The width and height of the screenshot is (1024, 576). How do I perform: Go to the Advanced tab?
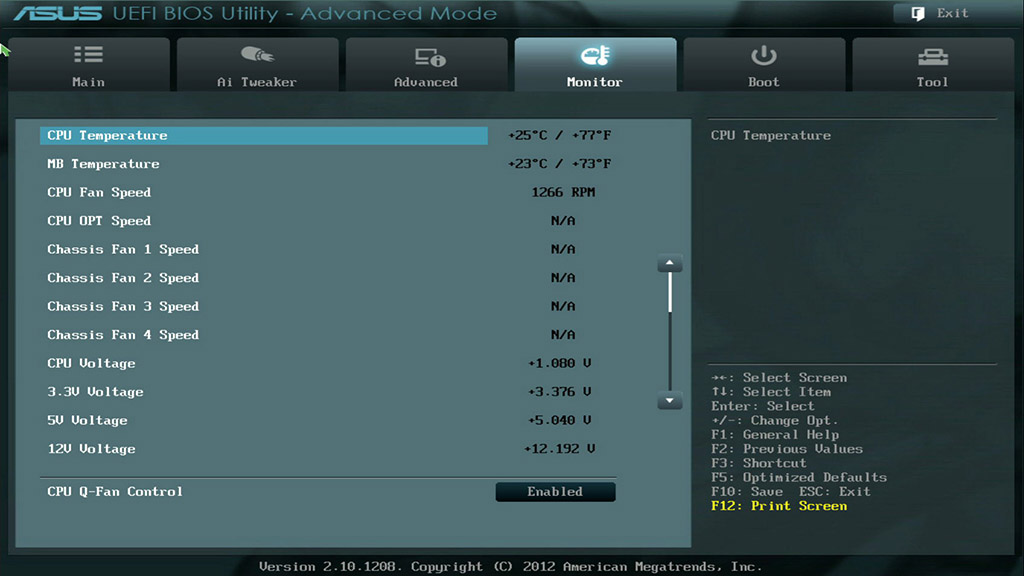[x=426, y=64]
